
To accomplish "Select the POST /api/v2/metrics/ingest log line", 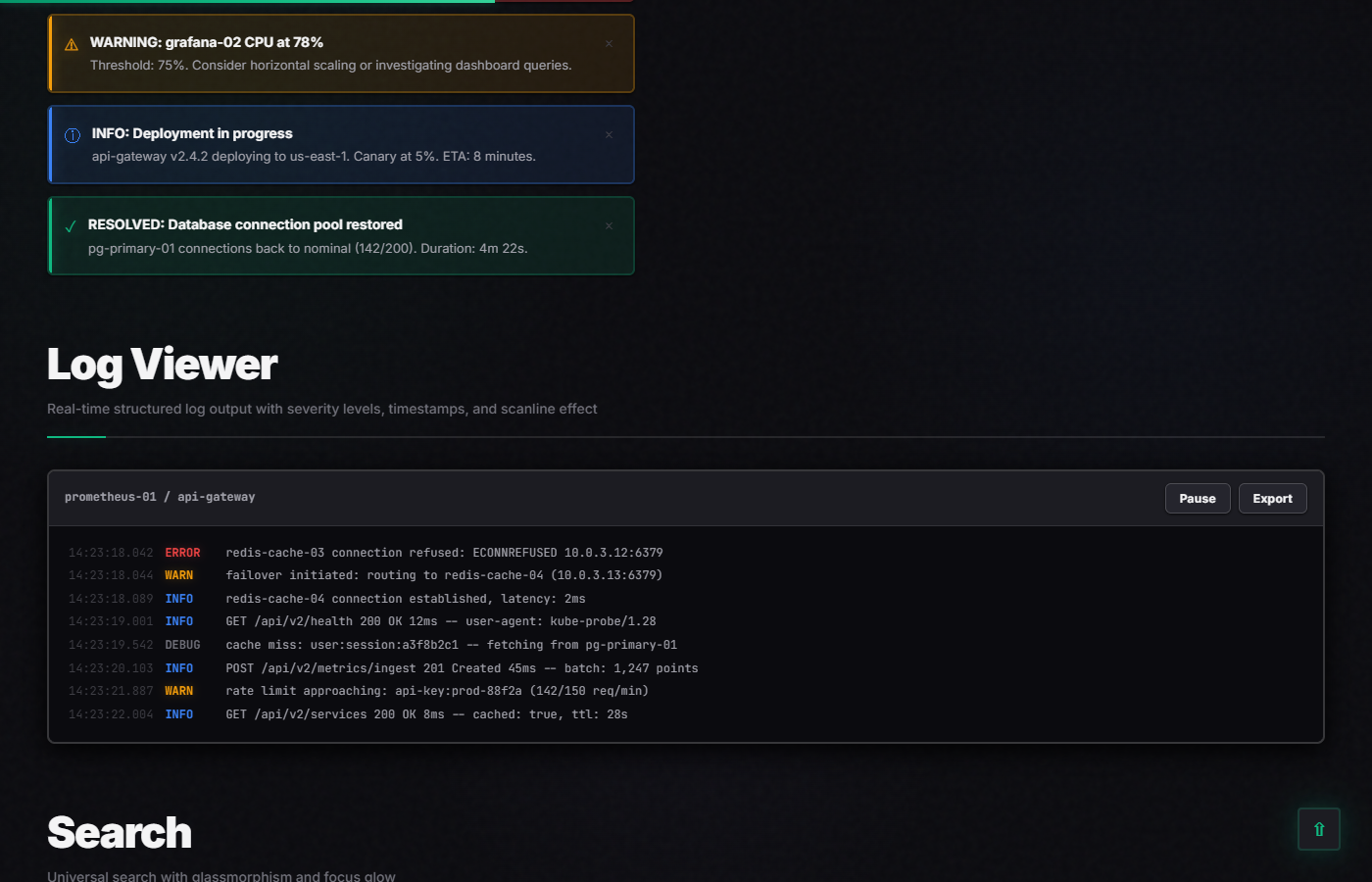I will [x=462, y=668].
